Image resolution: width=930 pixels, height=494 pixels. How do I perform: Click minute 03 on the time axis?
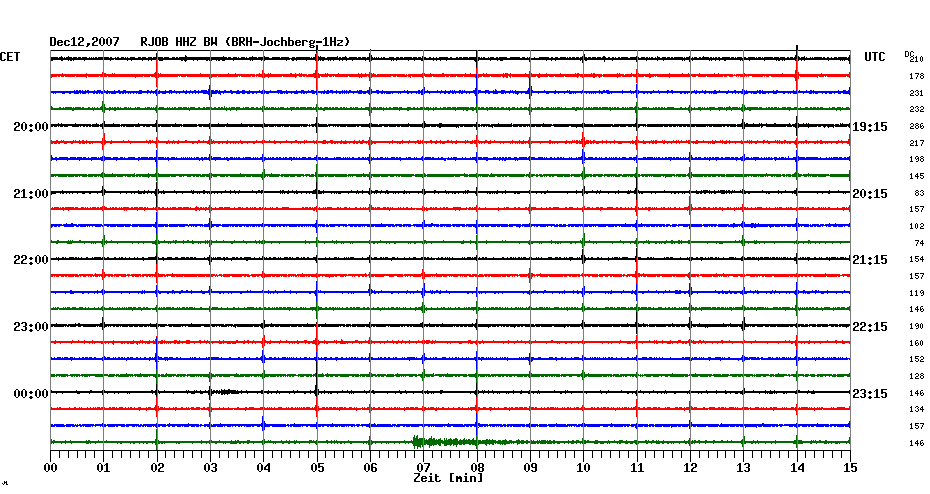211,468
